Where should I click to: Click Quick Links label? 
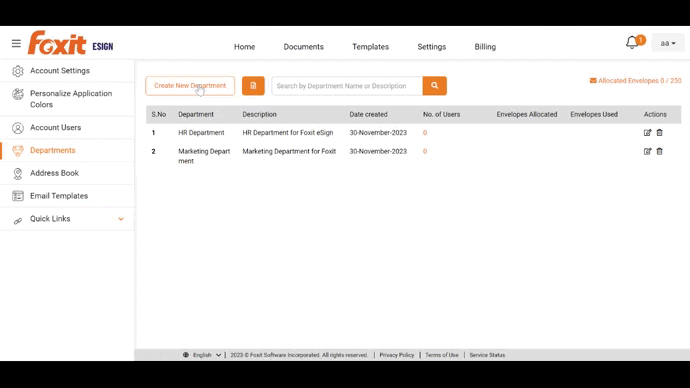(50, 219)
